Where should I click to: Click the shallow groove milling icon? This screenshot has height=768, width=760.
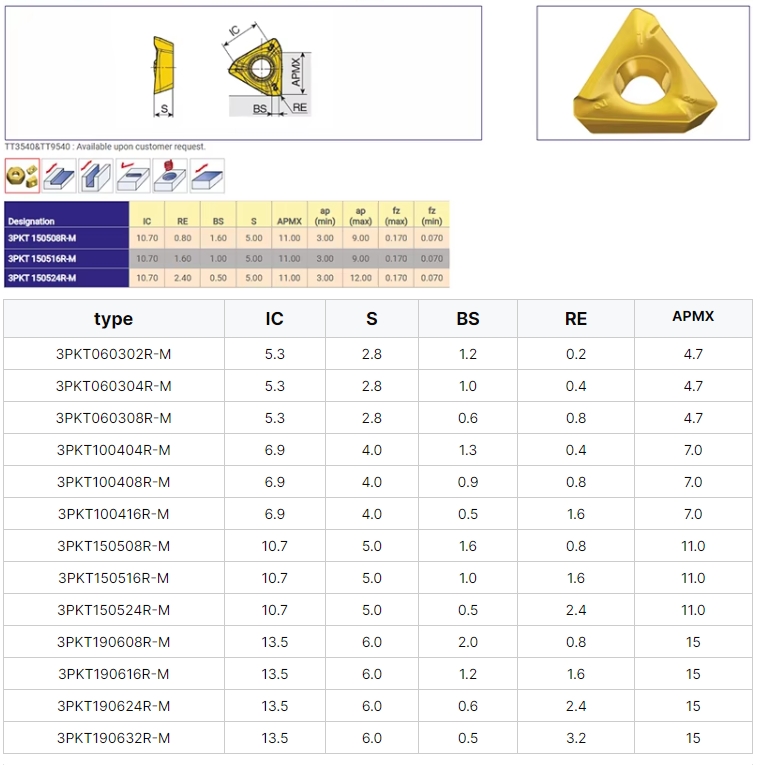point(133,176)
